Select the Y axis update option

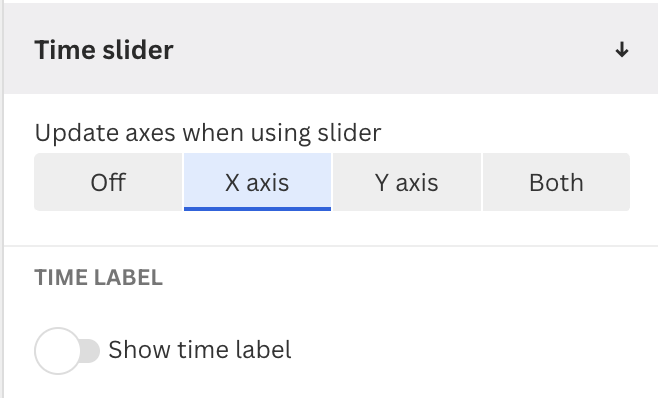407,182
